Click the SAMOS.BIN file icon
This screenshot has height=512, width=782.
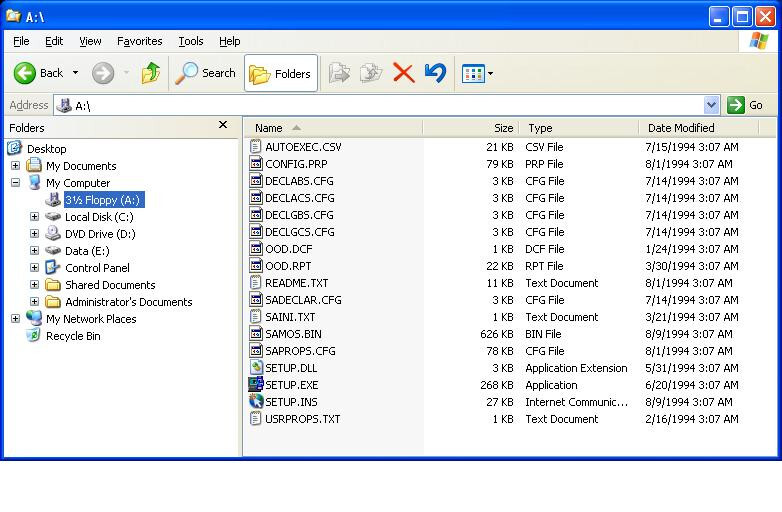pyautogui.click(x=256, y=334)
